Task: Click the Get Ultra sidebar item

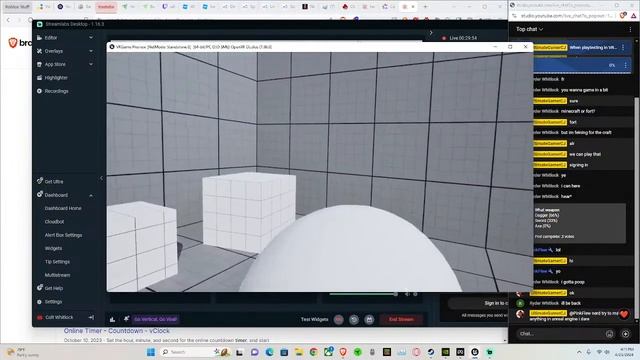Action: tap(53, 182)
